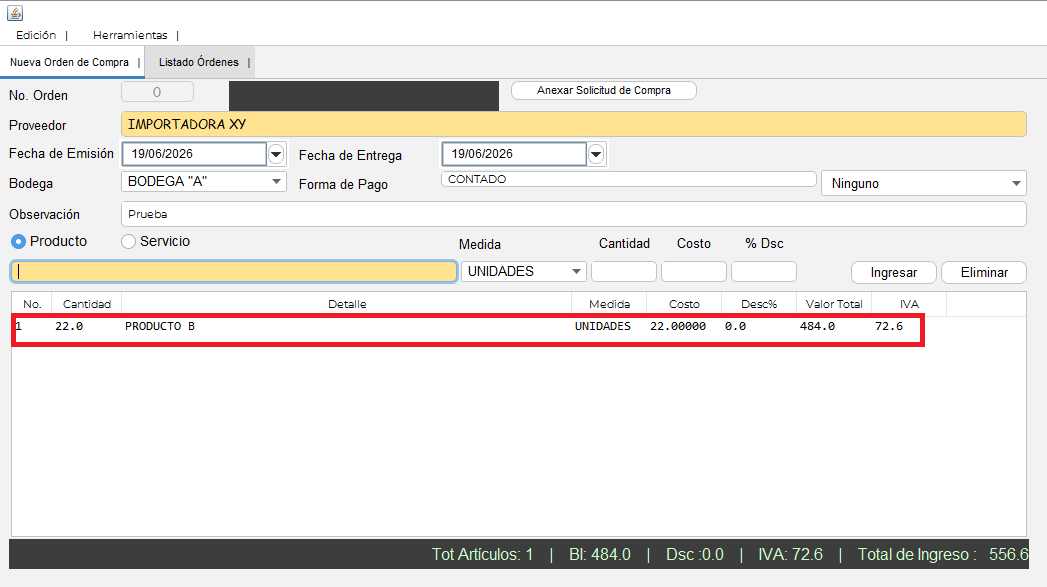
Task: Click the Eliminar button
Action: tap(984, 272)
